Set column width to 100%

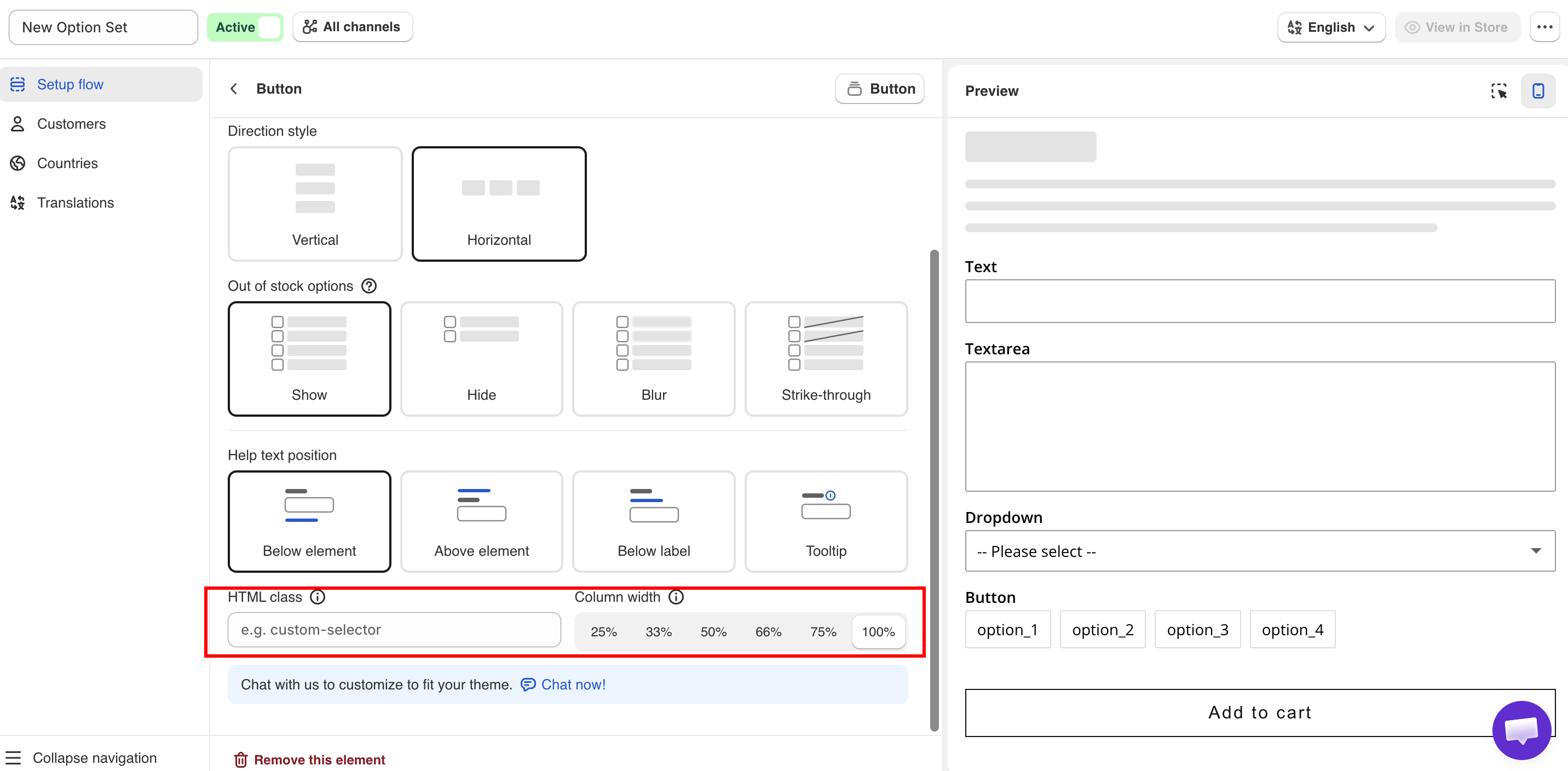pos(878,632)
